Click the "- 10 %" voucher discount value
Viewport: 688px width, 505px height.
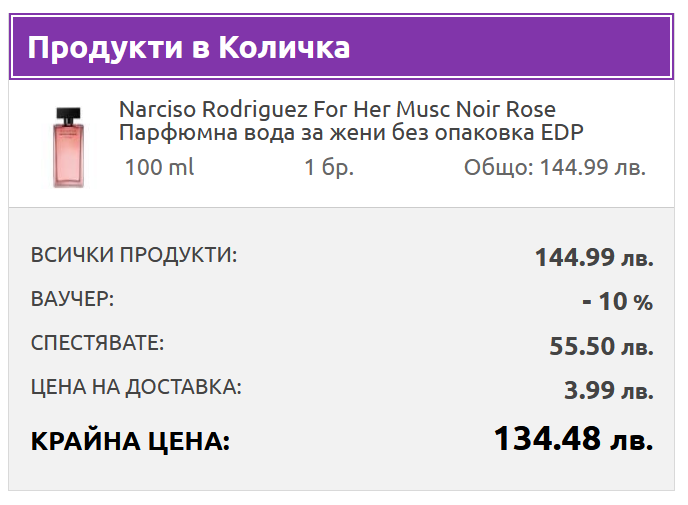tap(617, 302)
